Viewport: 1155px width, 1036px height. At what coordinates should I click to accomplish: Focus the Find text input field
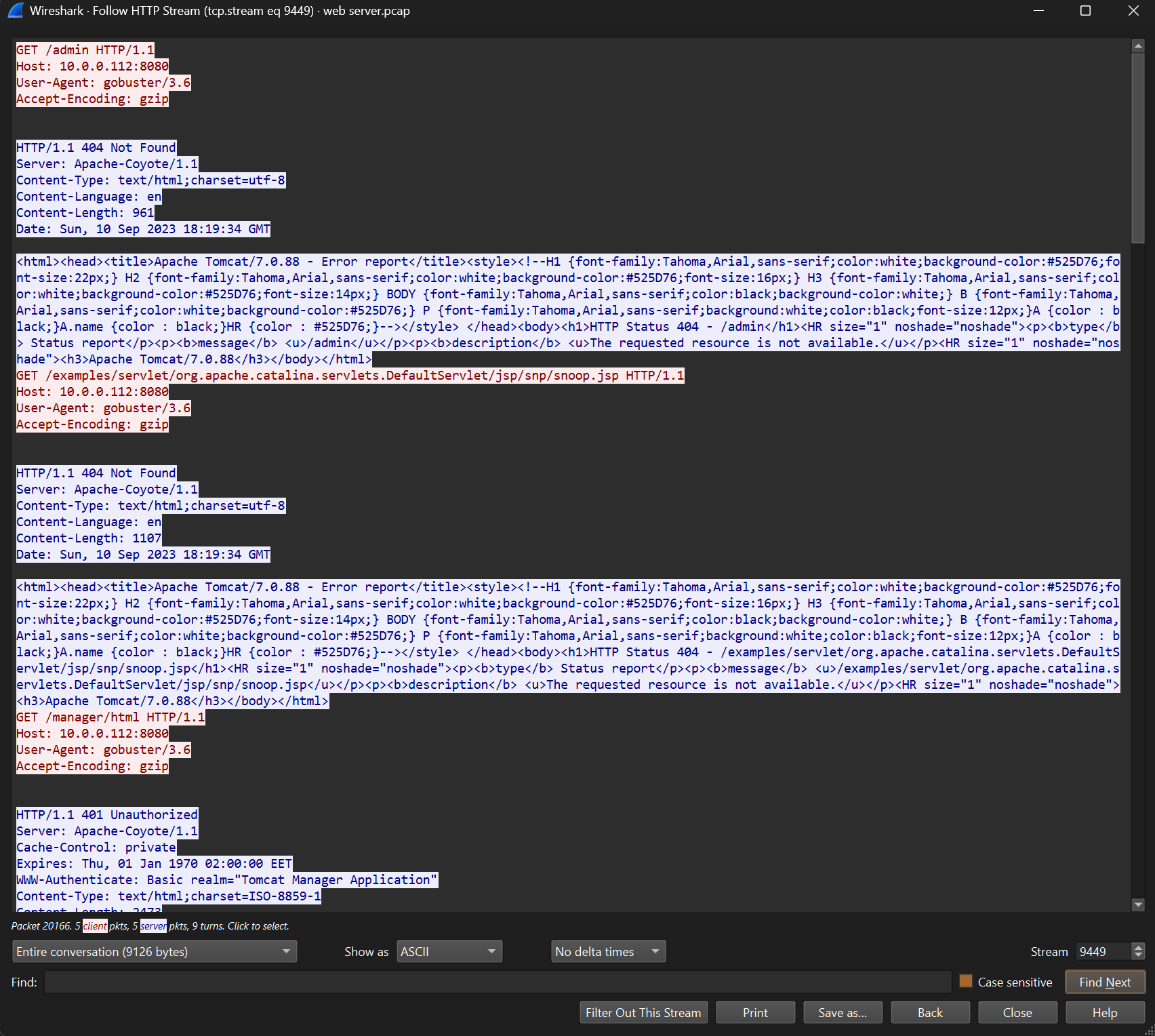coord(498,982)
